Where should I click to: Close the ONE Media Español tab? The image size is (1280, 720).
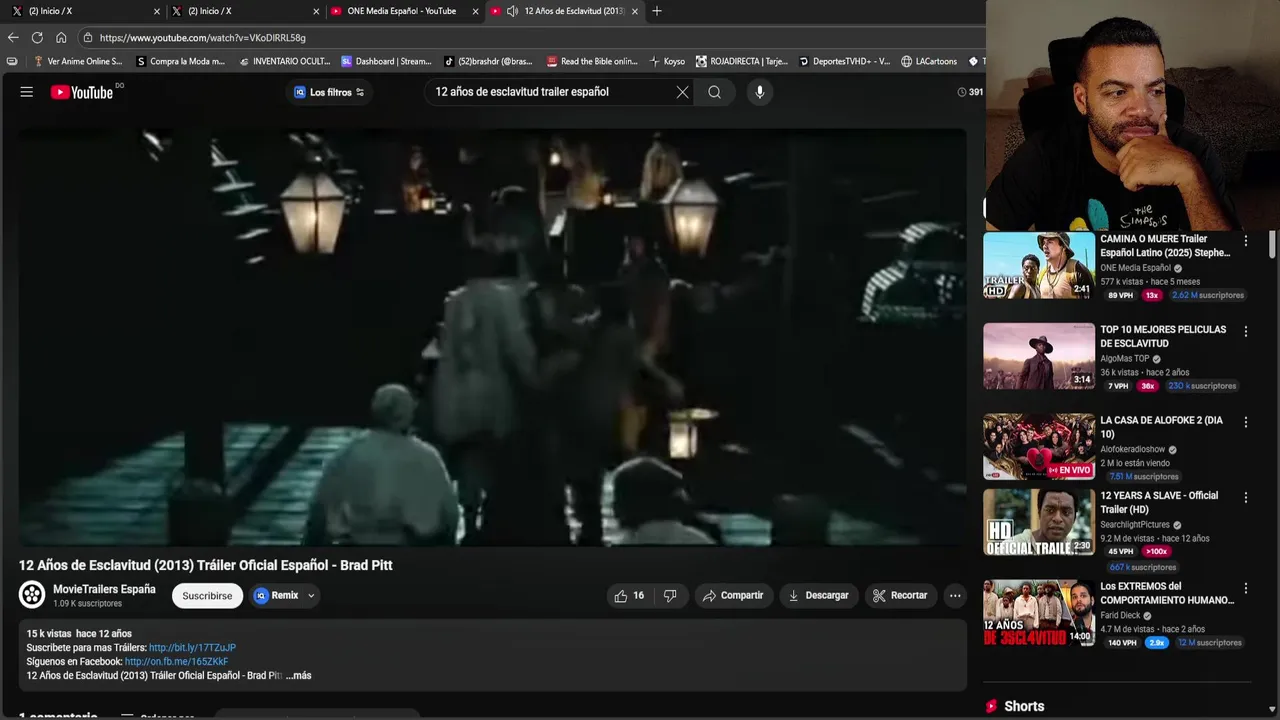click(x=475, y=11)
